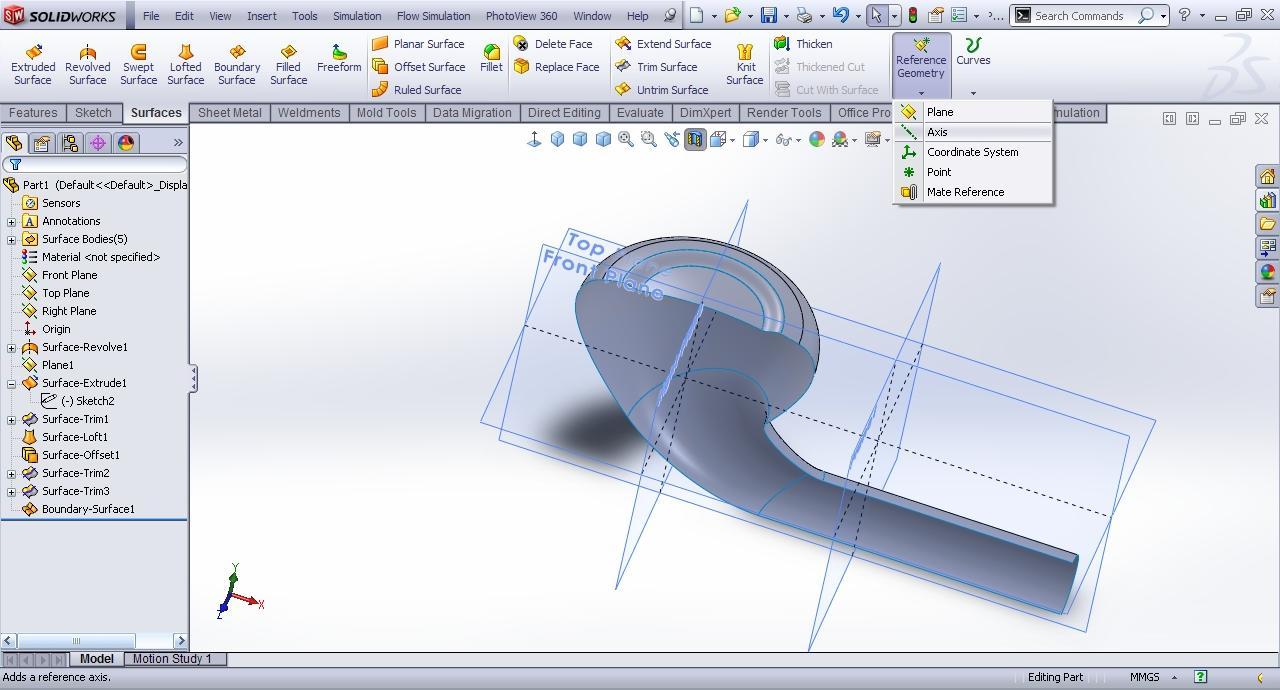This screenshot has height=690, width=1280.
Task: Collapse the Surface-Extrude1 feature
Action: tap(11, 383)
